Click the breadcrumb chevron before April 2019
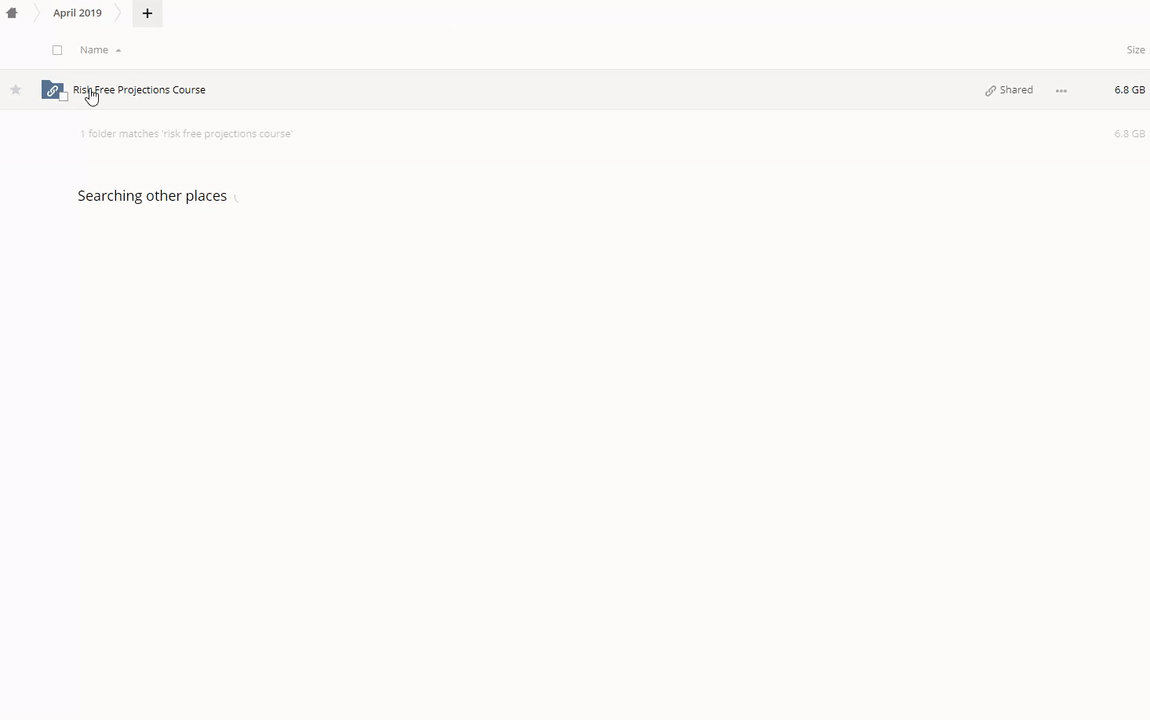Screen dimensions: 1150x720 (x=34, y=13)
